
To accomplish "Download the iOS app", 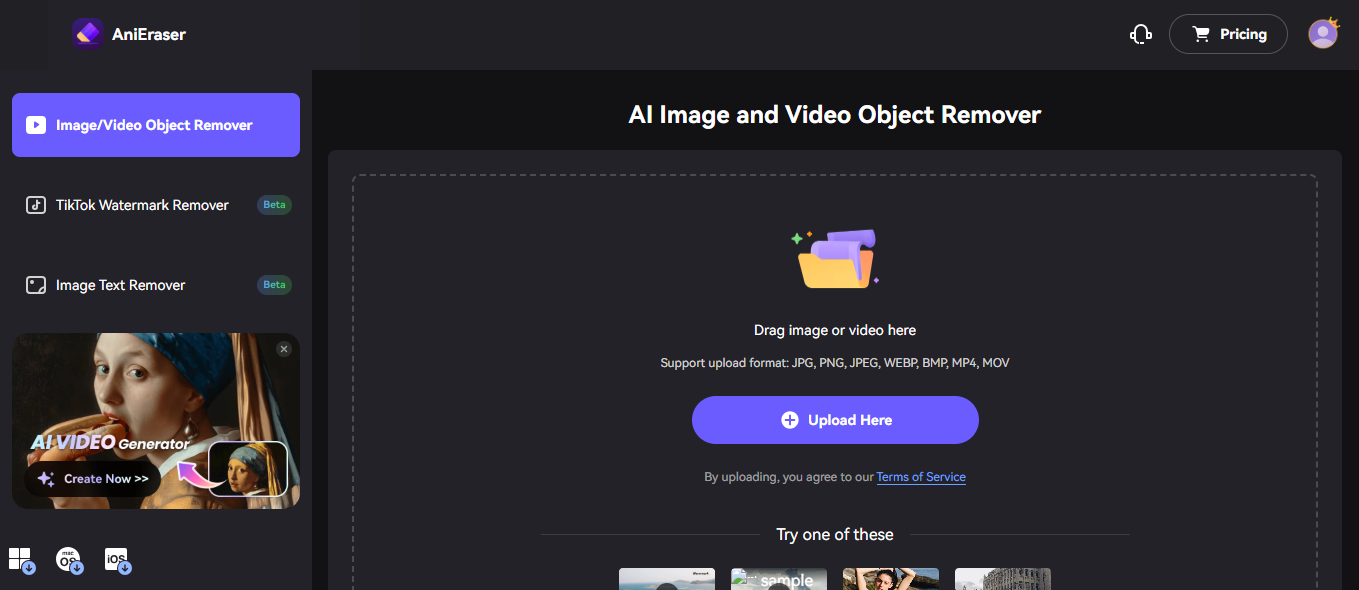I will [118, 559].
